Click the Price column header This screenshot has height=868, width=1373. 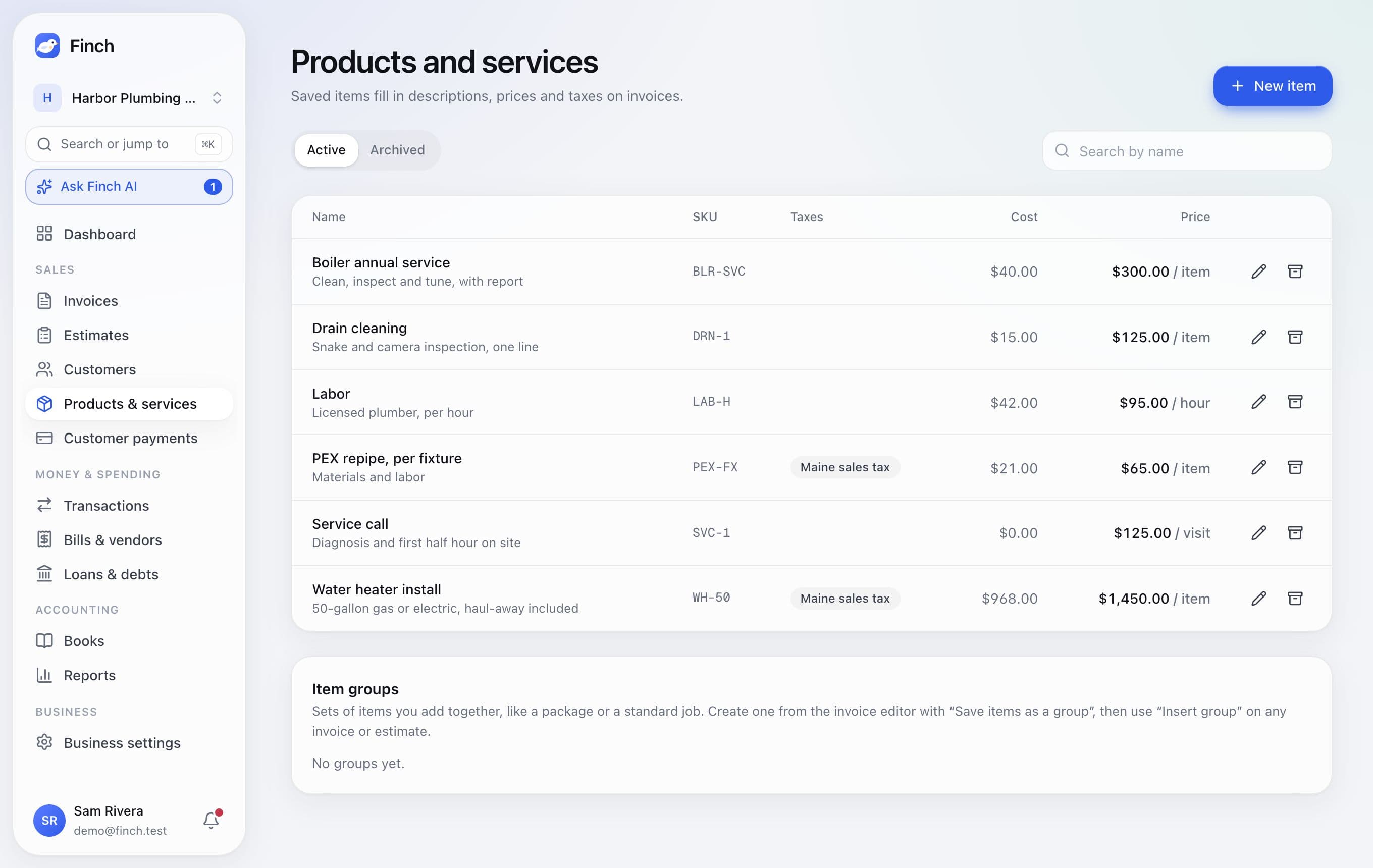point(1195,216)
